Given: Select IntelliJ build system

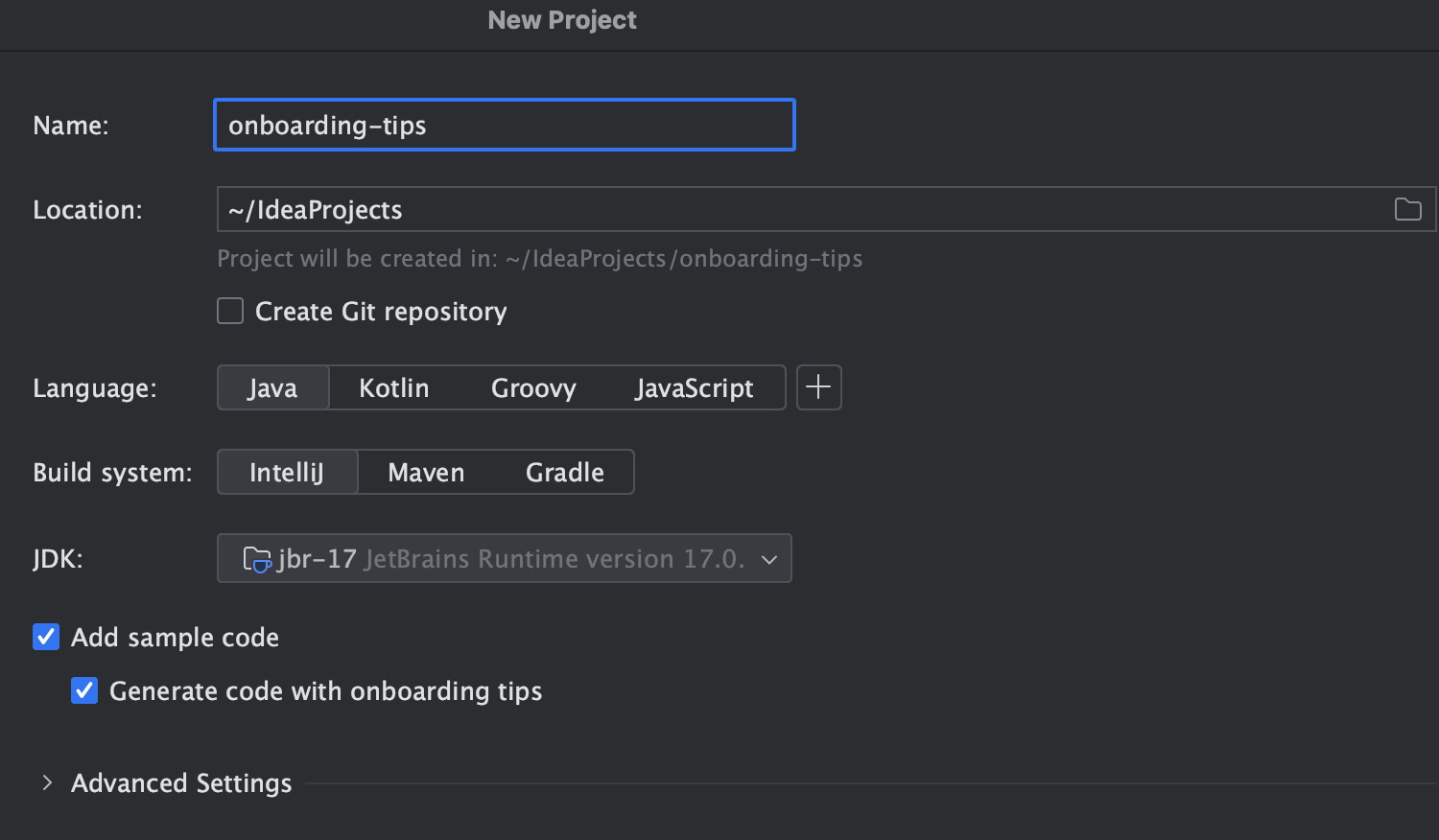Looking at the screenshot, I should click(286, 473).
